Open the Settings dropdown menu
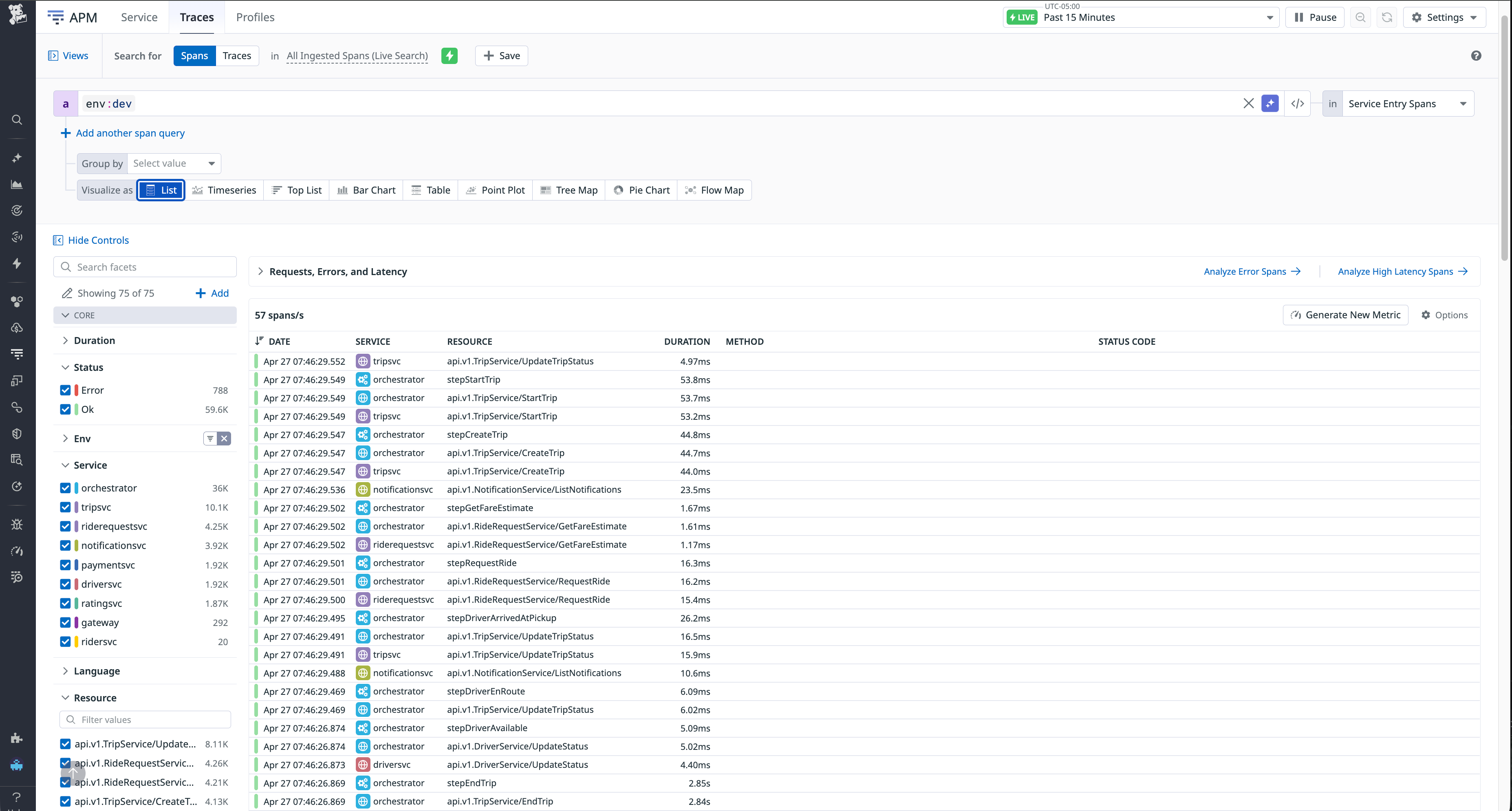Image resolution: width=1512 pixels, height=811 pixels. [1444, 18]
